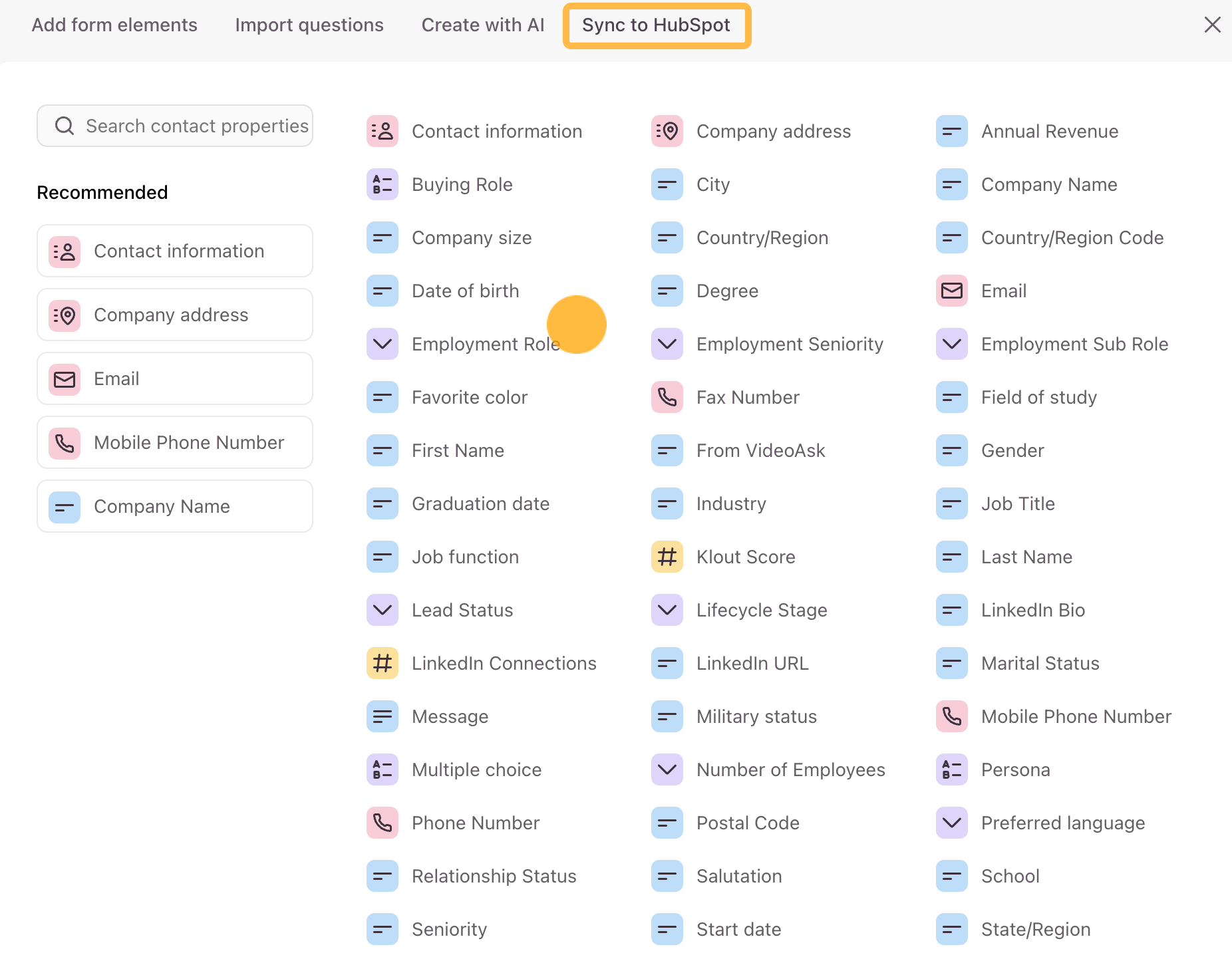The image size is (1232, 963).
Task: Select the LinkedIn Bio property
Action: (x=1010, y=610)
